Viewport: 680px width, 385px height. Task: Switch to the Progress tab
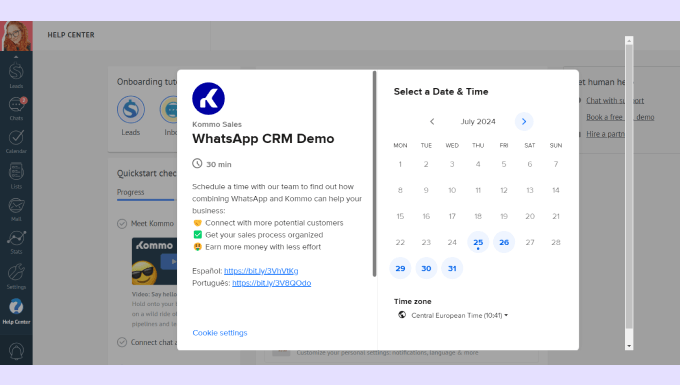(x=131, y=192)
